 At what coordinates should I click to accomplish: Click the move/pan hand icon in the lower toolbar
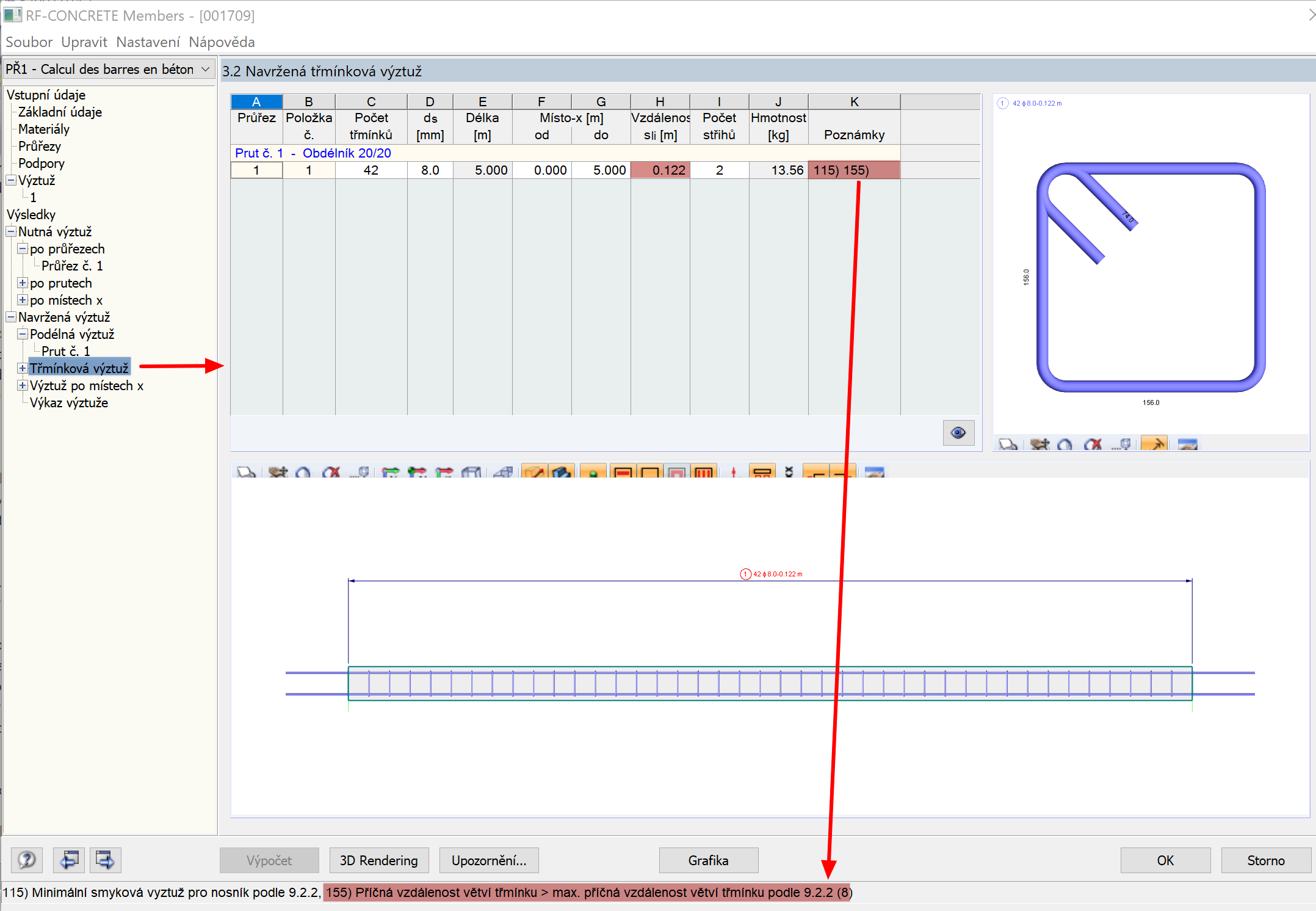coord(278,472)
